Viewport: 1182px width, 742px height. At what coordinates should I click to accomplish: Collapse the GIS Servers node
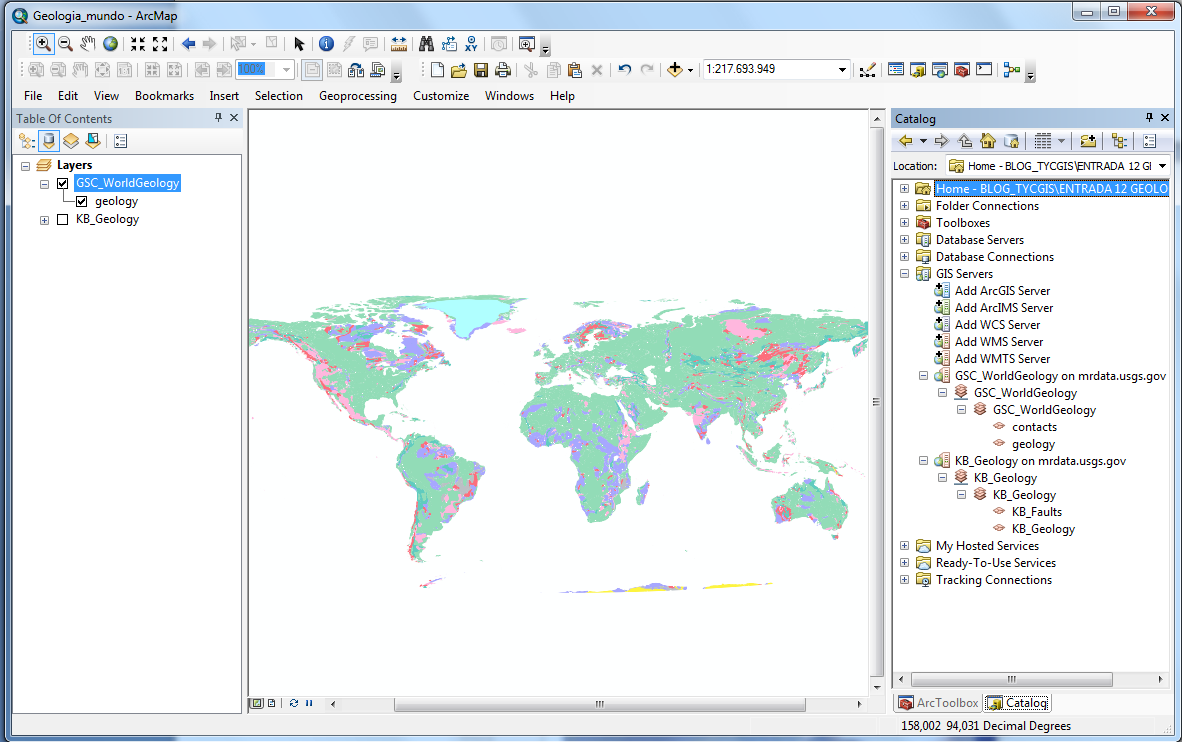905,274
